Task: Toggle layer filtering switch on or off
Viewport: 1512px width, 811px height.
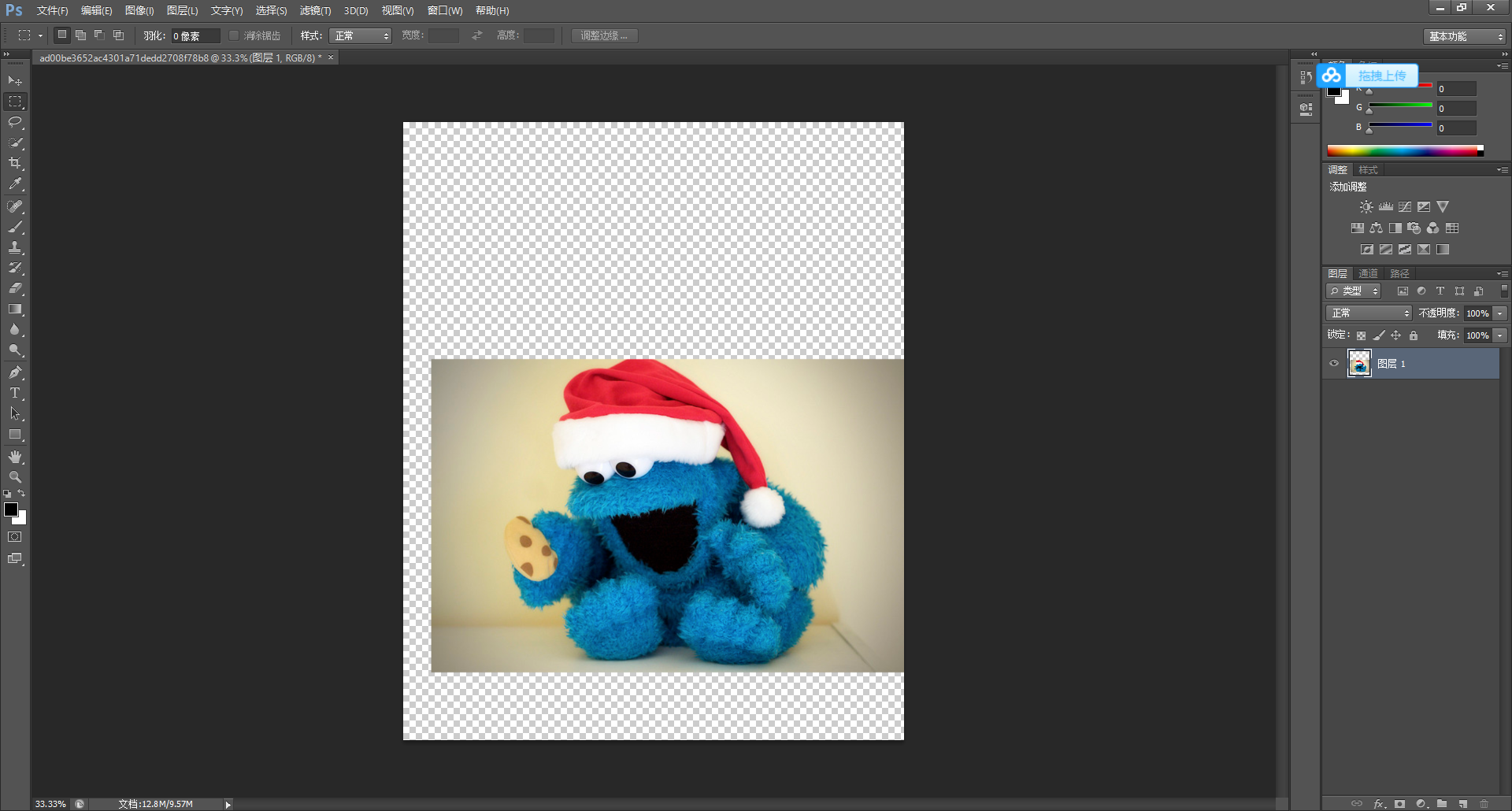Action: (1504, 291)
